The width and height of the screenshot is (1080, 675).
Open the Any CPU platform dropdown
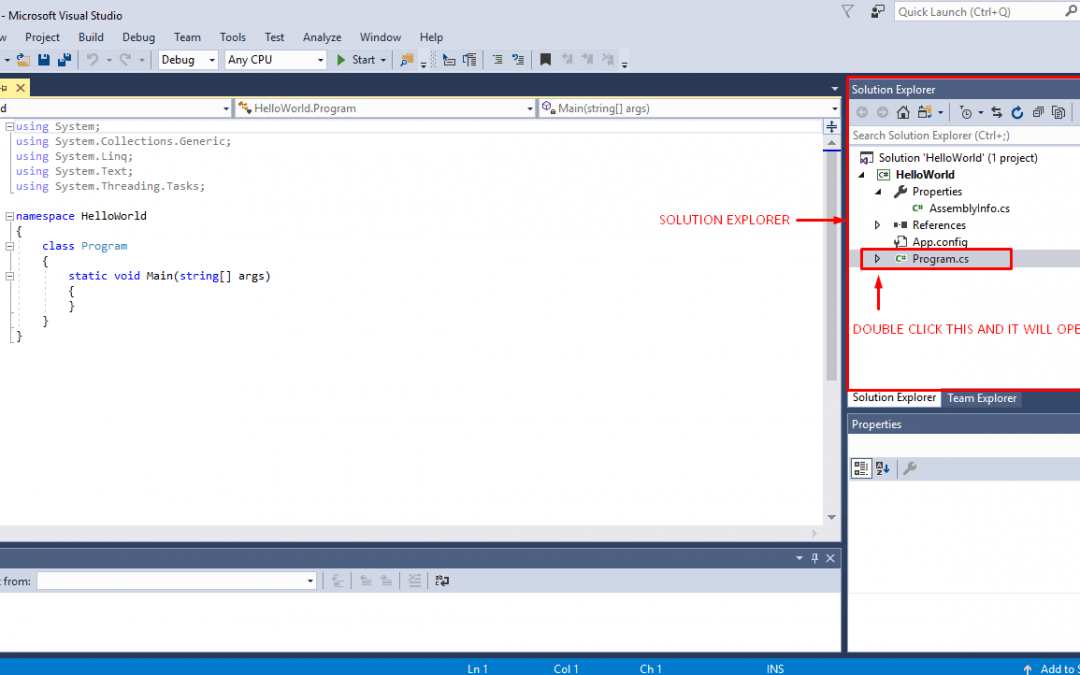(276, 60)
